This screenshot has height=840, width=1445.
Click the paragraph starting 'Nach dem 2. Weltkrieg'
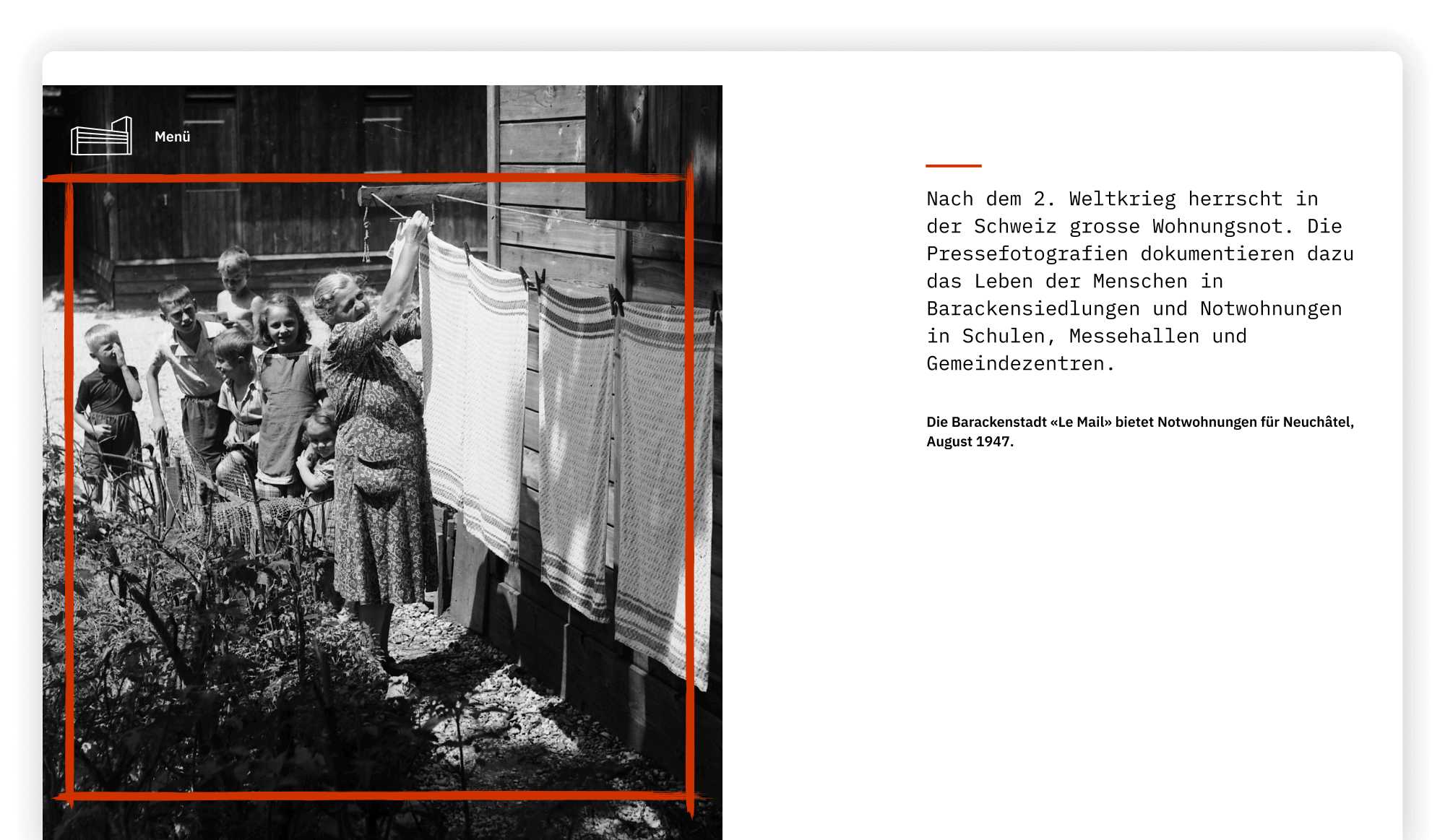[x=1140, y=281]
